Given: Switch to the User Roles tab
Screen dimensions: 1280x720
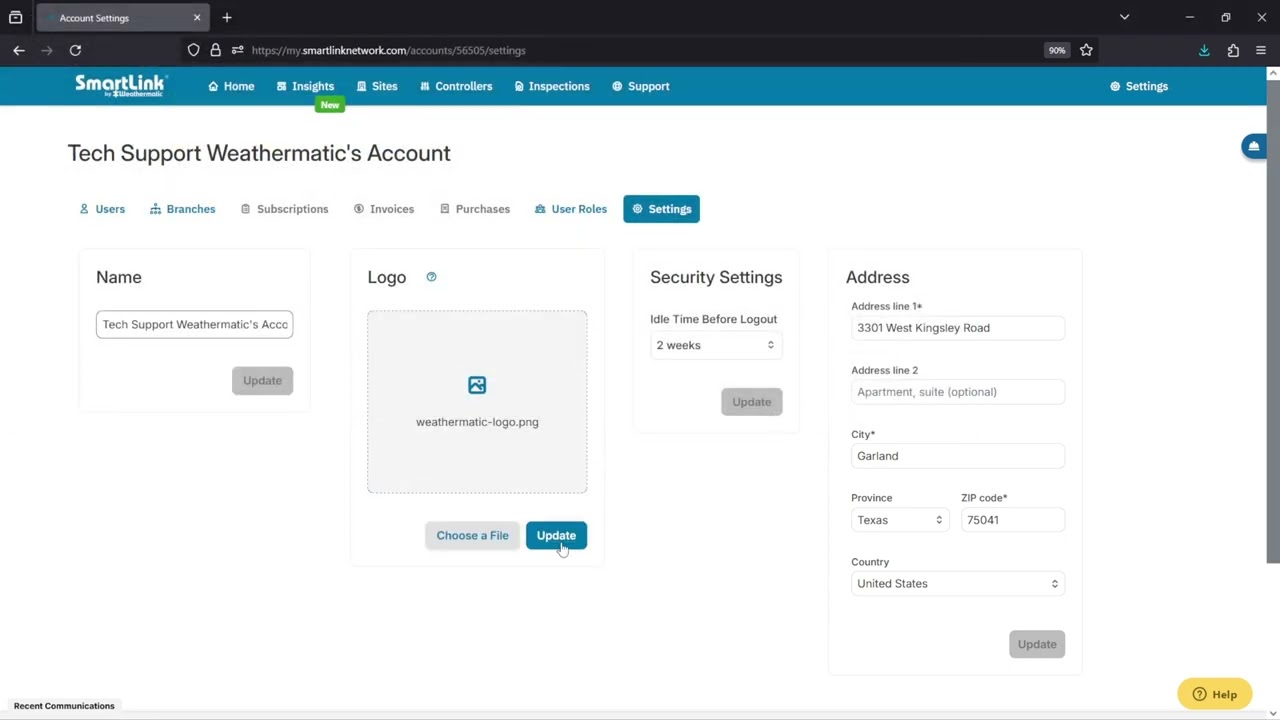Looking at the screenshot, I should click(571, 209).
